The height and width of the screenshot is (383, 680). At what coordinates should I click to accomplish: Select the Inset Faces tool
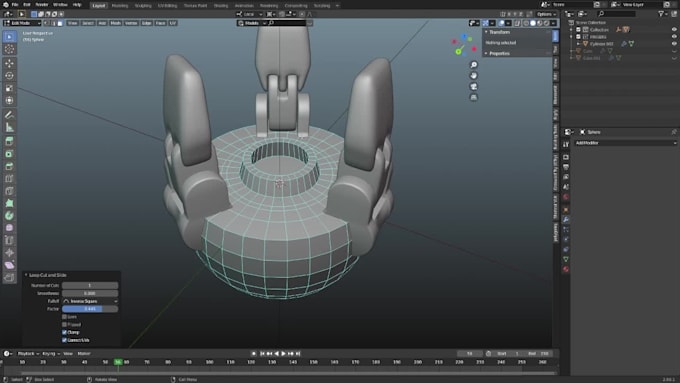tap(10, 154)
